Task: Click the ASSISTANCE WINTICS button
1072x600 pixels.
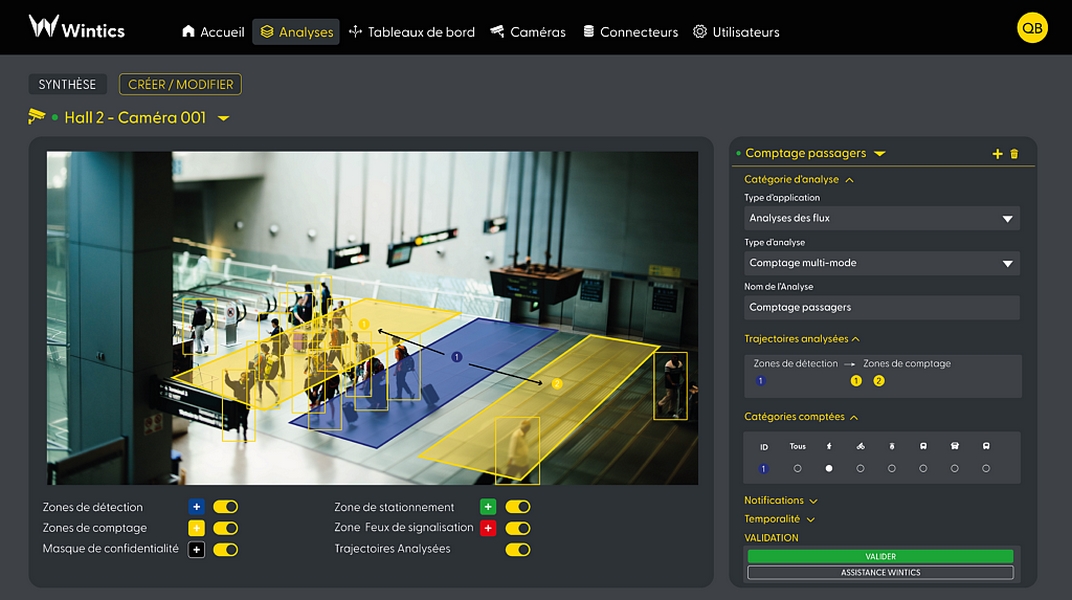Action: [x=880, y=573]
